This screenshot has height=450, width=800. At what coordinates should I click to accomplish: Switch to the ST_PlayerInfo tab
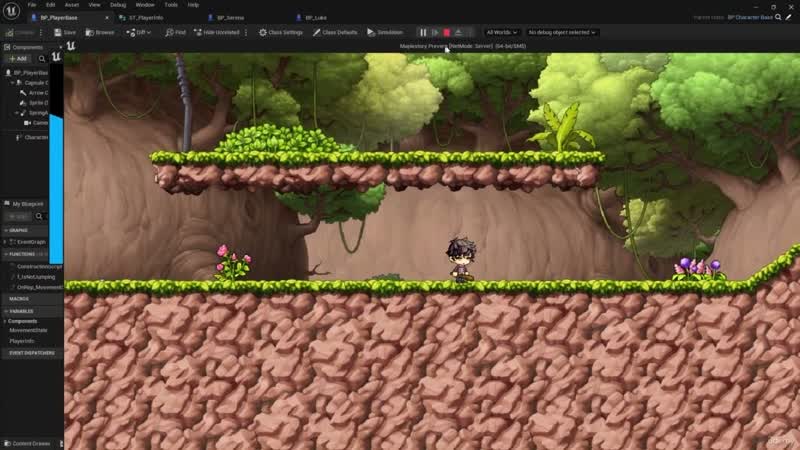point(146,17)
